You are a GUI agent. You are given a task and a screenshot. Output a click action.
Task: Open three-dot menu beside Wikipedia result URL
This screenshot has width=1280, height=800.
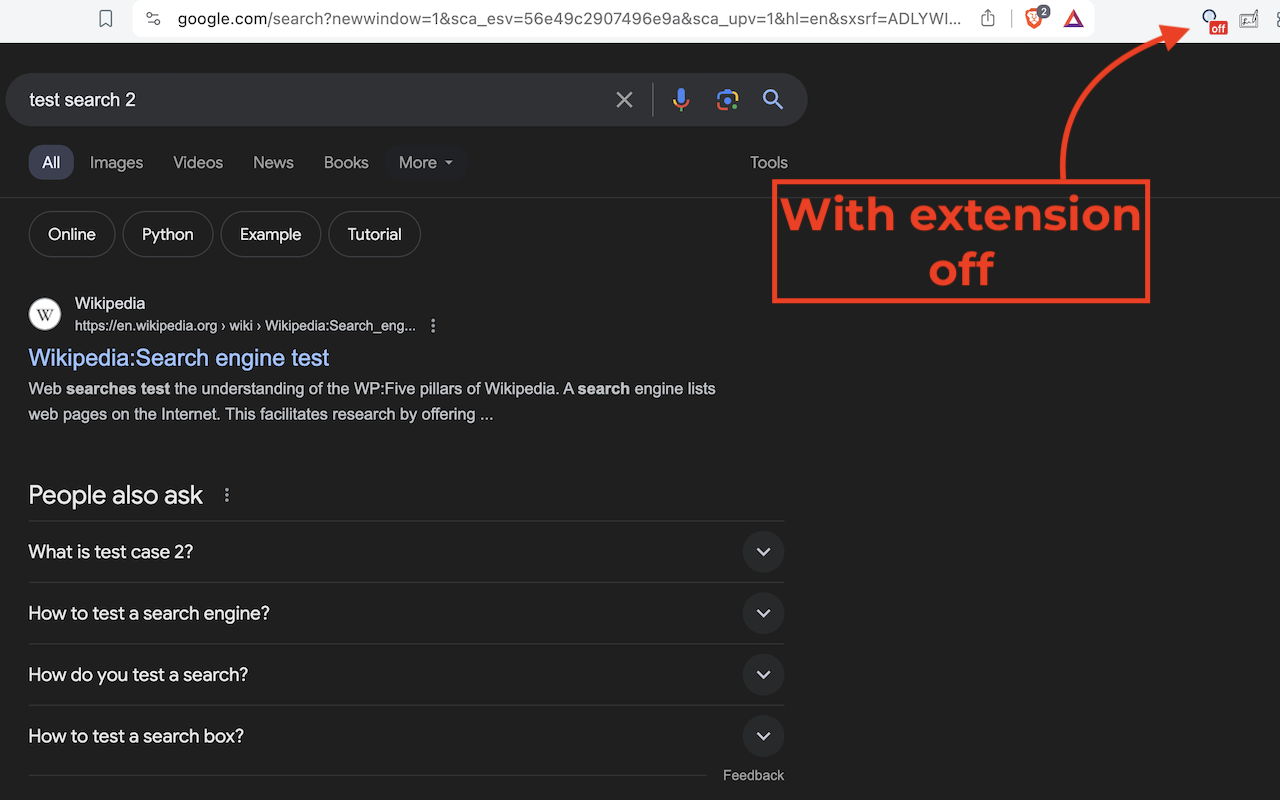coord(433,326)
